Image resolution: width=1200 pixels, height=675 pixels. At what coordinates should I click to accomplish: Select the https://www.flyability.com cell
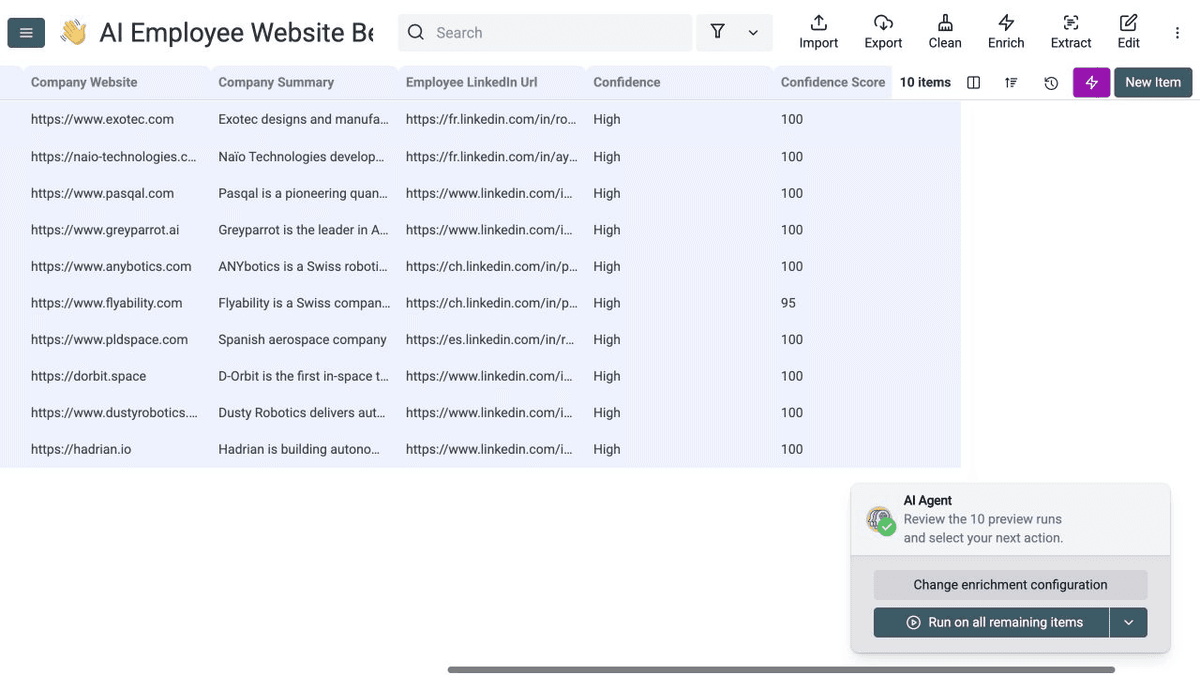click(x=107, y=302)
